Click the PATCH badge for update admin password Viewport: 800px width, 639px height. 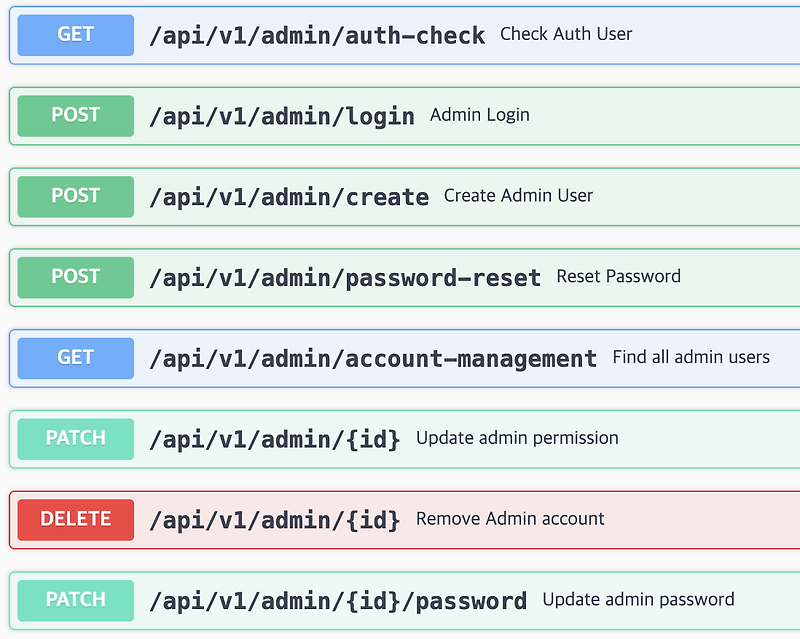[75, 599]
